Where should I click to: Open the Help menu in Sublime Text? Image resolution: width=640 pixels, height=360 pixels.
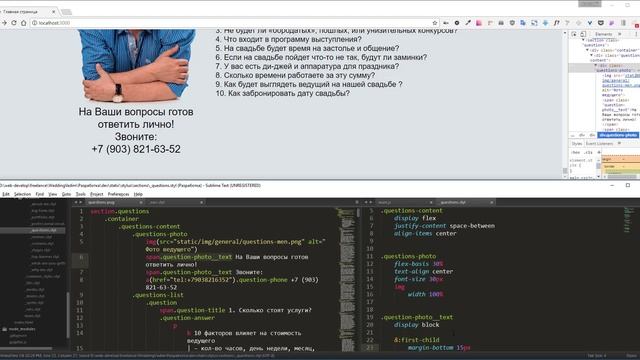pyautogui.click(x=138, y=194)
